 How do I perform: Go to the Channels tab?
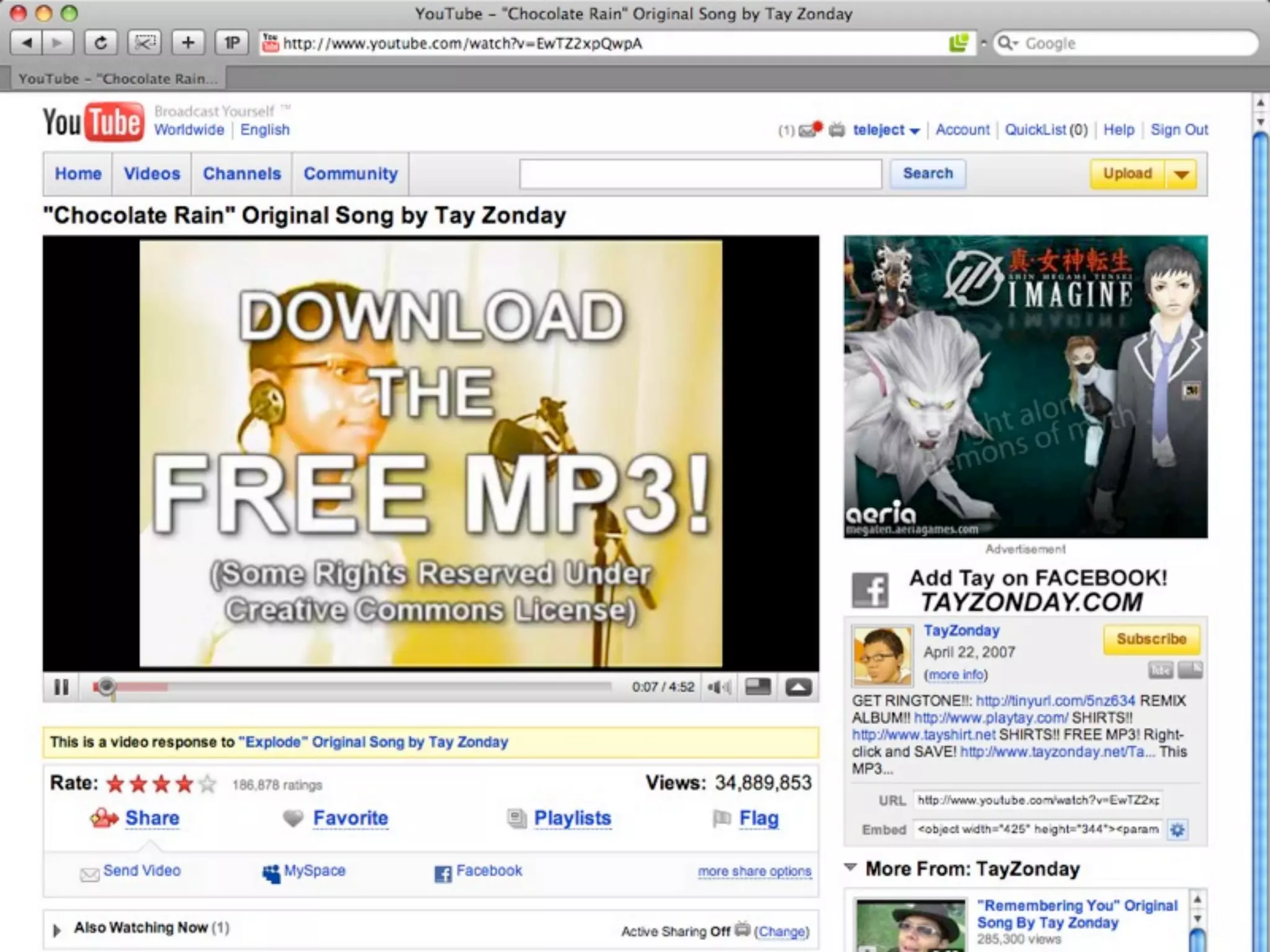[x=242, y=174]
